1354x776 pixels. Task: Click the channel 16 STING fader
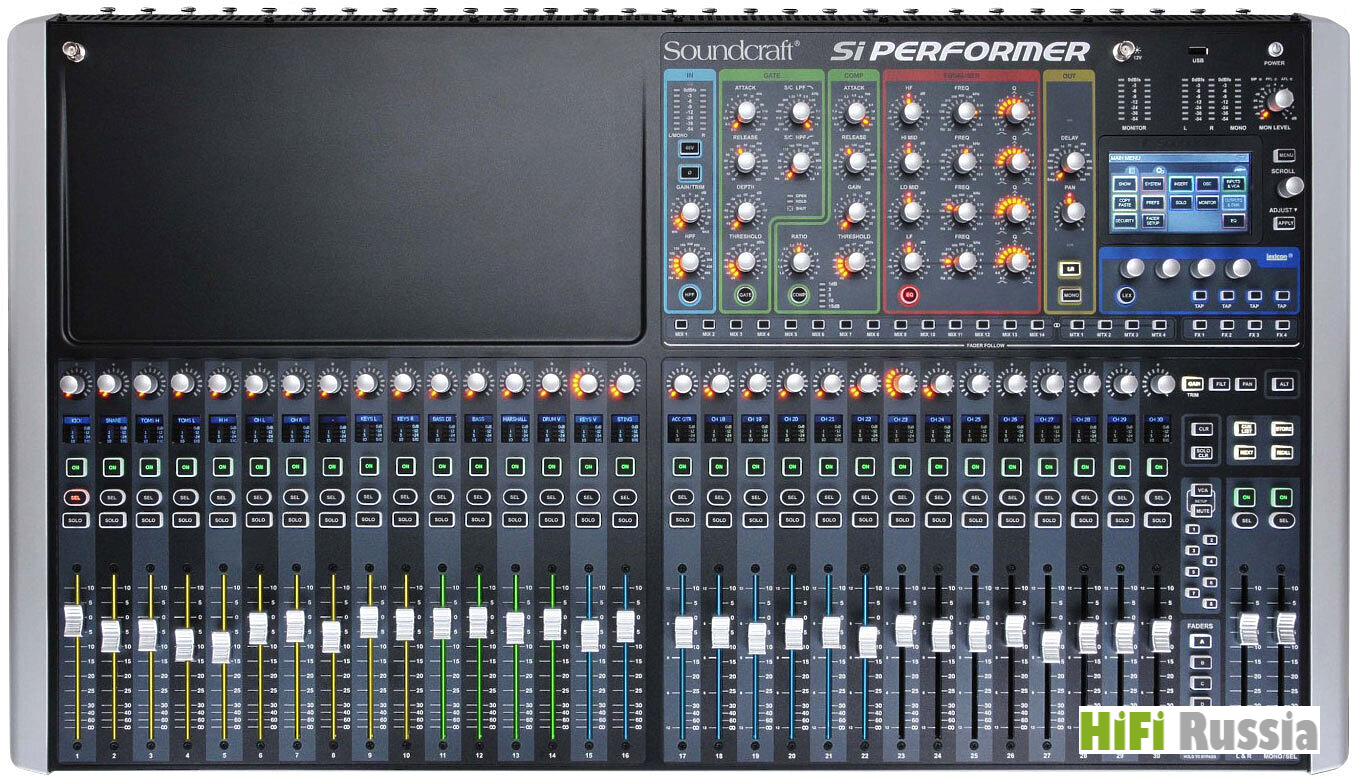pyautogui.click(x=625, y=625)
